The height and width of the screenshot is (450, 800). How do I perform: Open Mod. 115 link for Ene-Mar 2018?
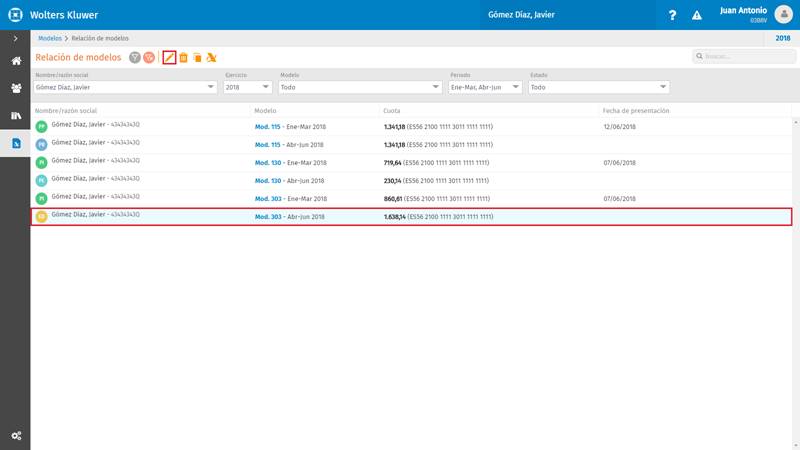[x=267, y=127]
